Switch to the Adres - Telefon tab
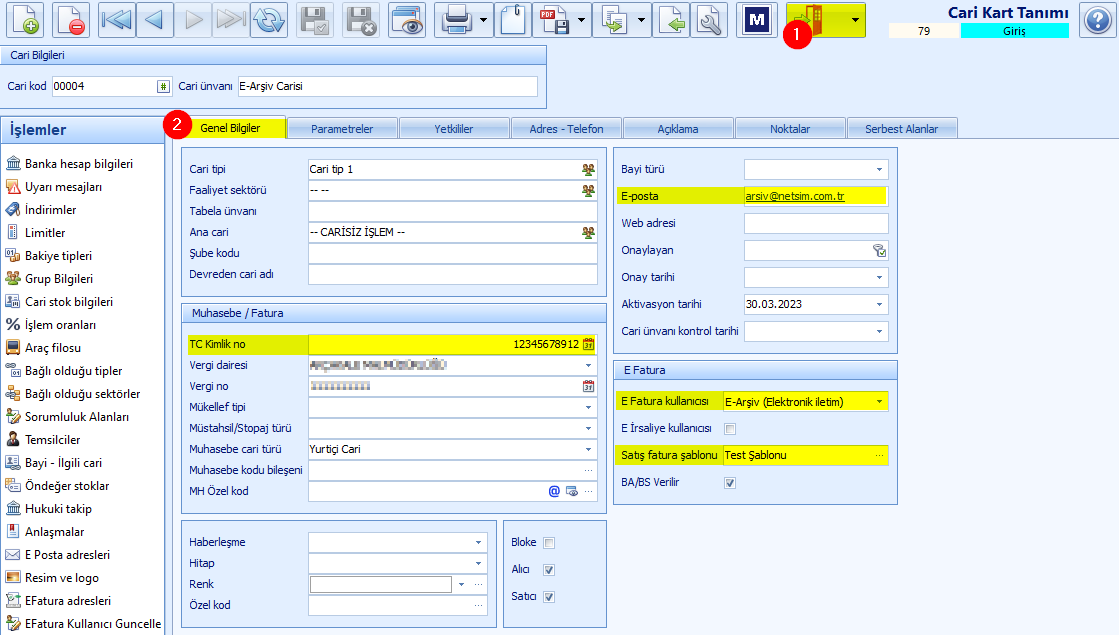The width and height of the screenshot is (1119, 635). 566,129
